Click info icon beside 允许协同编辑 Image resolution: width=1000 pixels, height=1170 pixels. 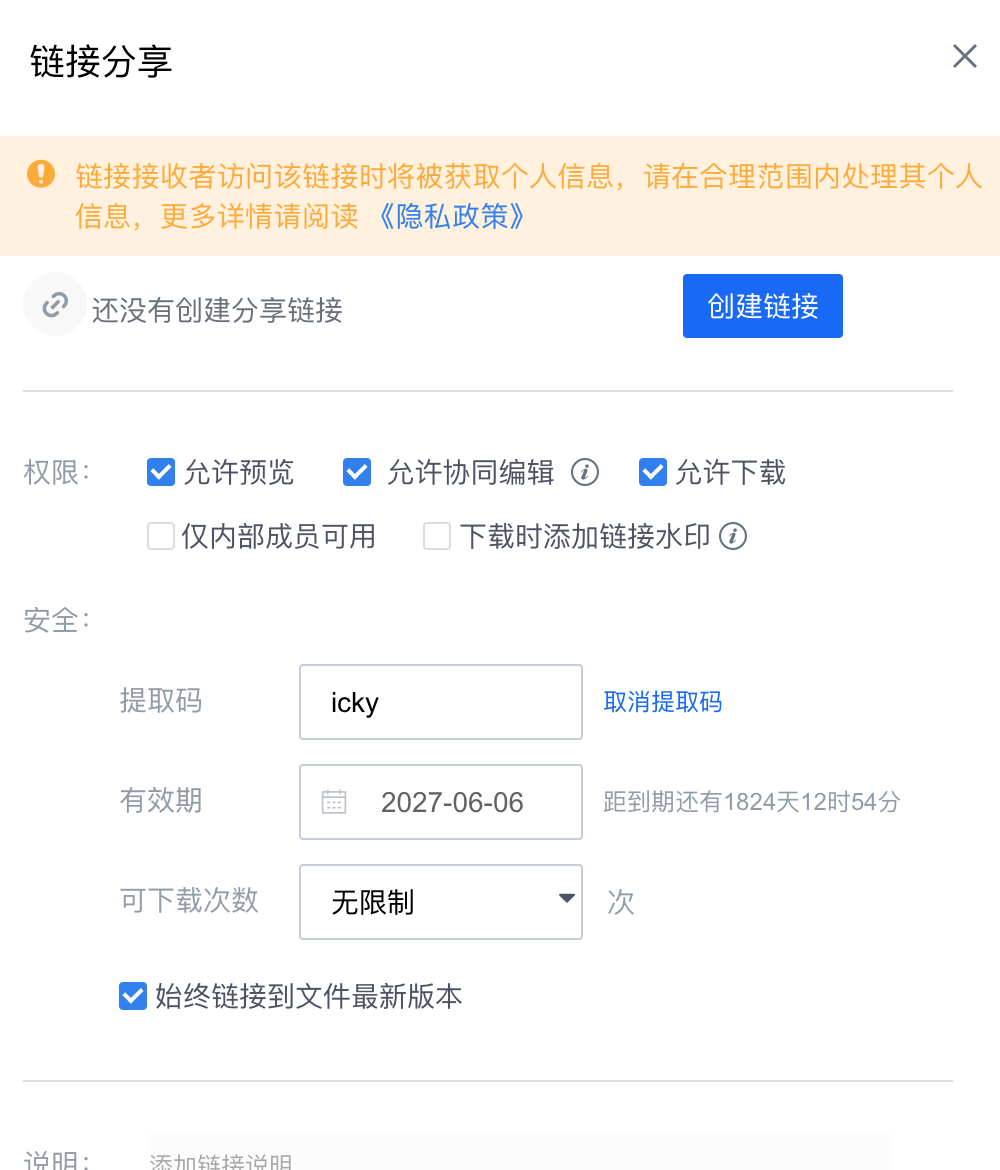tap(585, 472)
